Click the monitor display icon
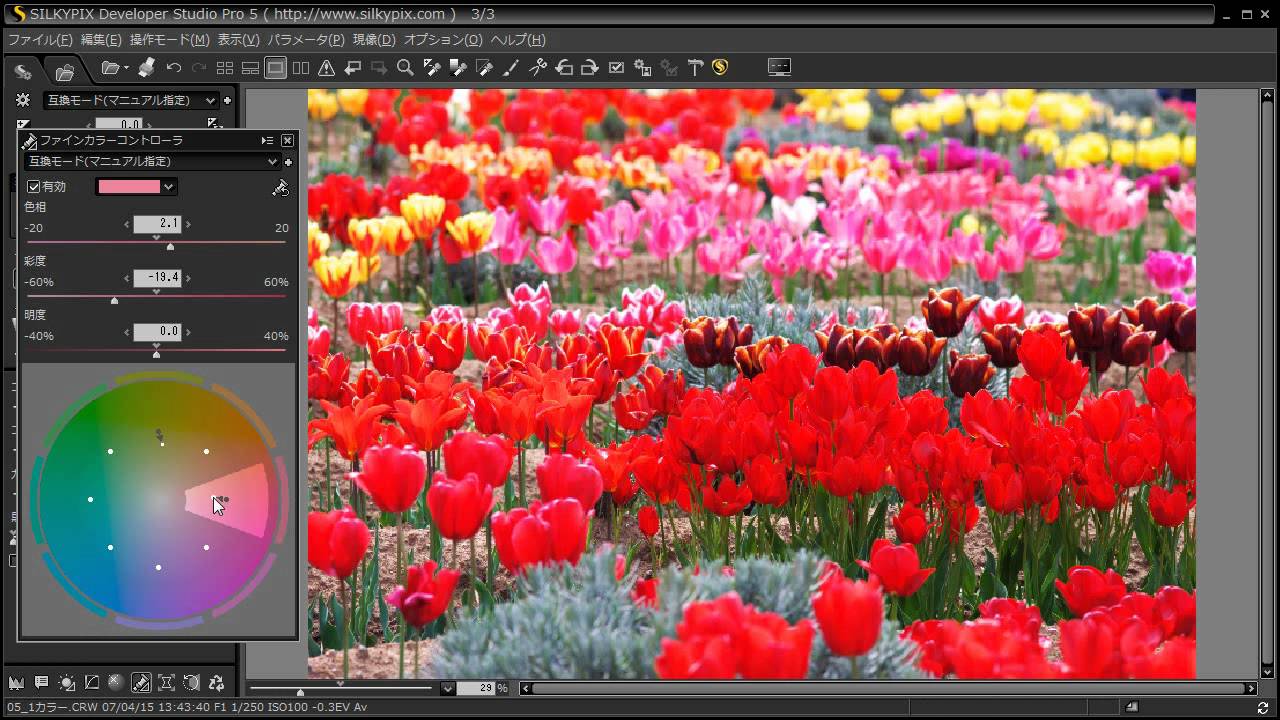This screenshot has width=1280, height=720. 779,68
